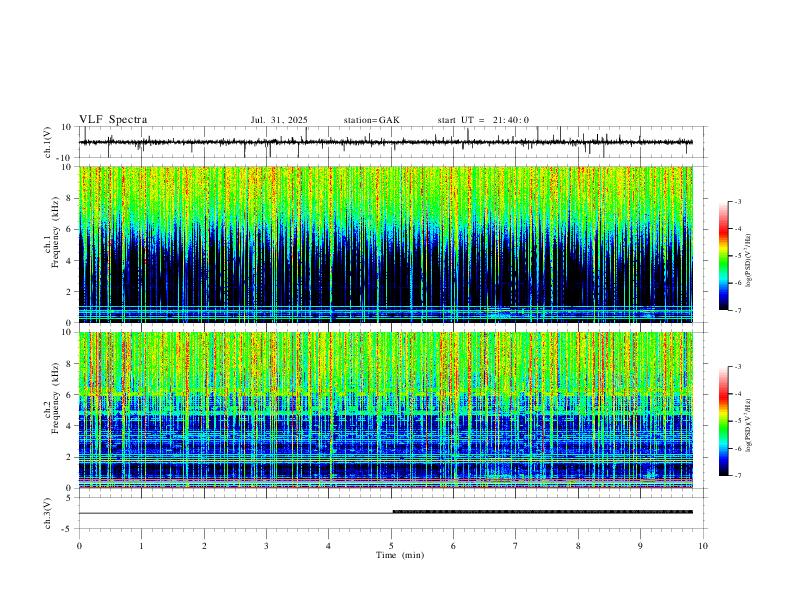Click the time axis tick label '7'
This screenshot has width=792, height=612.
click(516, 546)
